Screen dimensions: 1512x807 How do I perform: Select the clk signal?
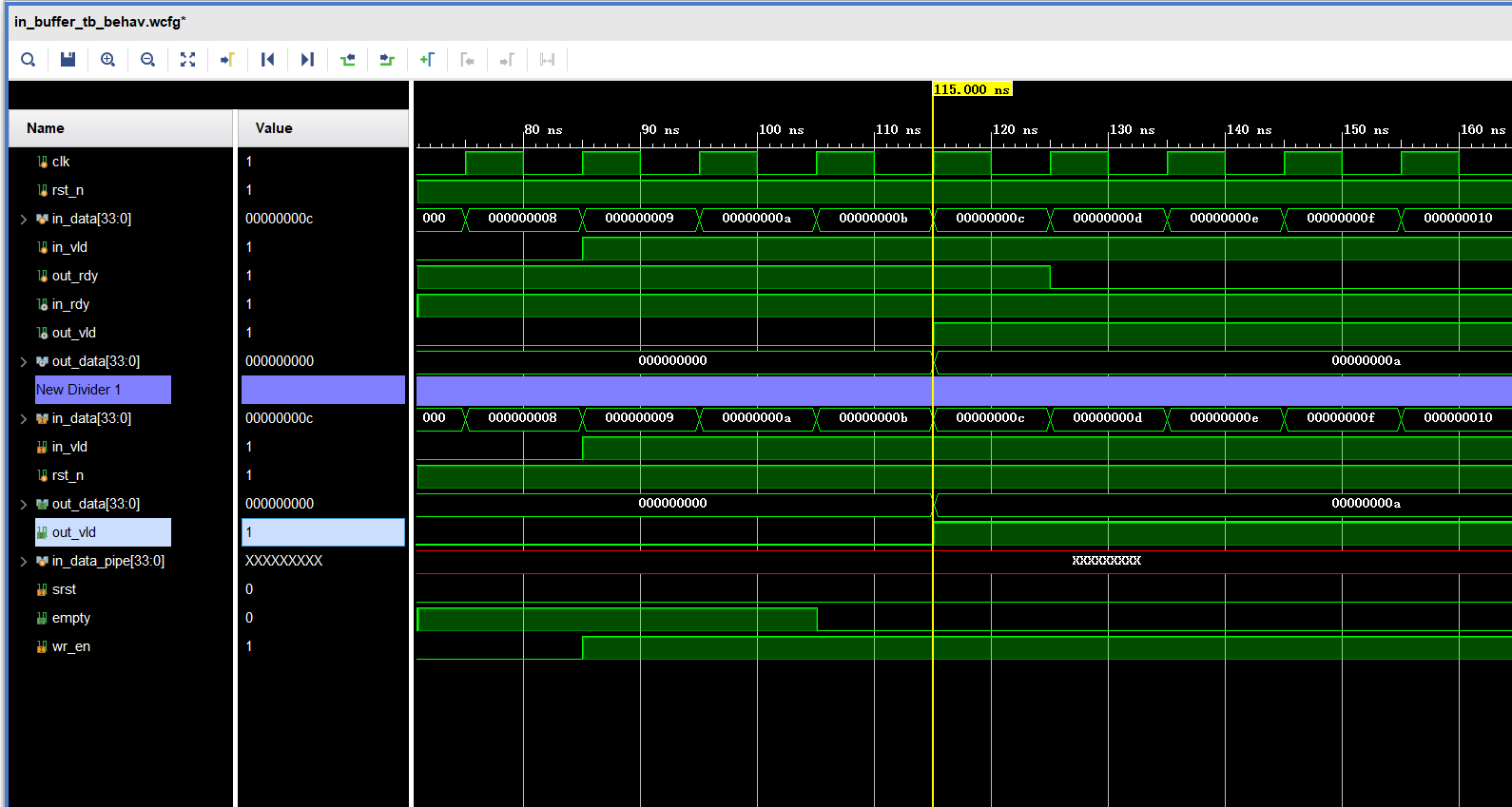61,162
